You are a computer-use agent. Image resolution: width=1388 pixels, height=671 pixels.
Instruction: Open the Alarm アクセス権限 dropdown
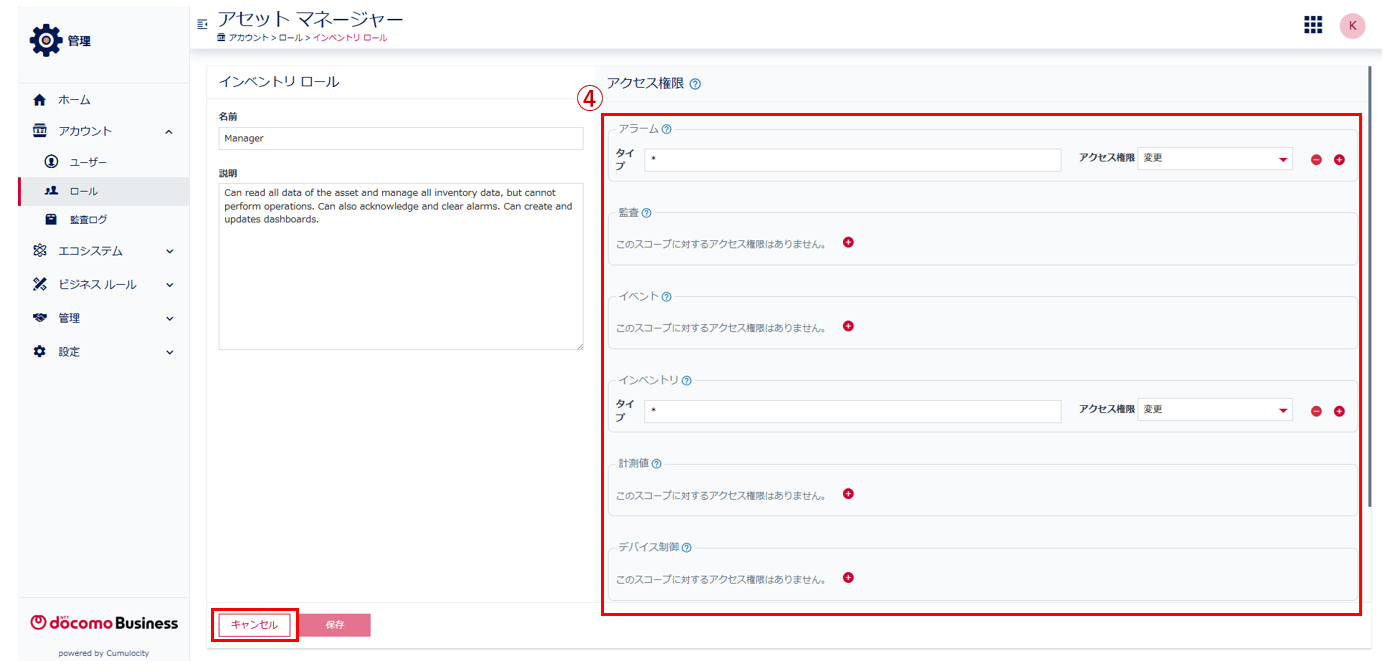click(1215, 159)
